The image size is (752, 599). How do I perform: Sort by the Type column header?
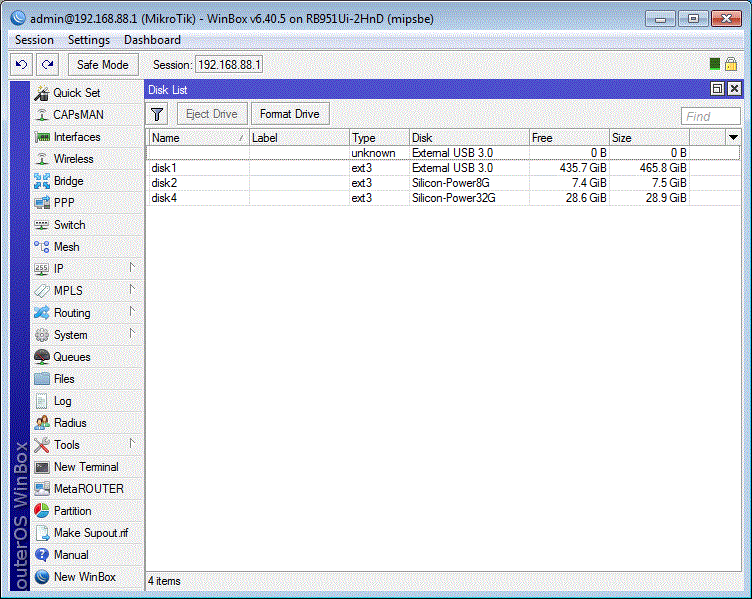coord(379,138)
